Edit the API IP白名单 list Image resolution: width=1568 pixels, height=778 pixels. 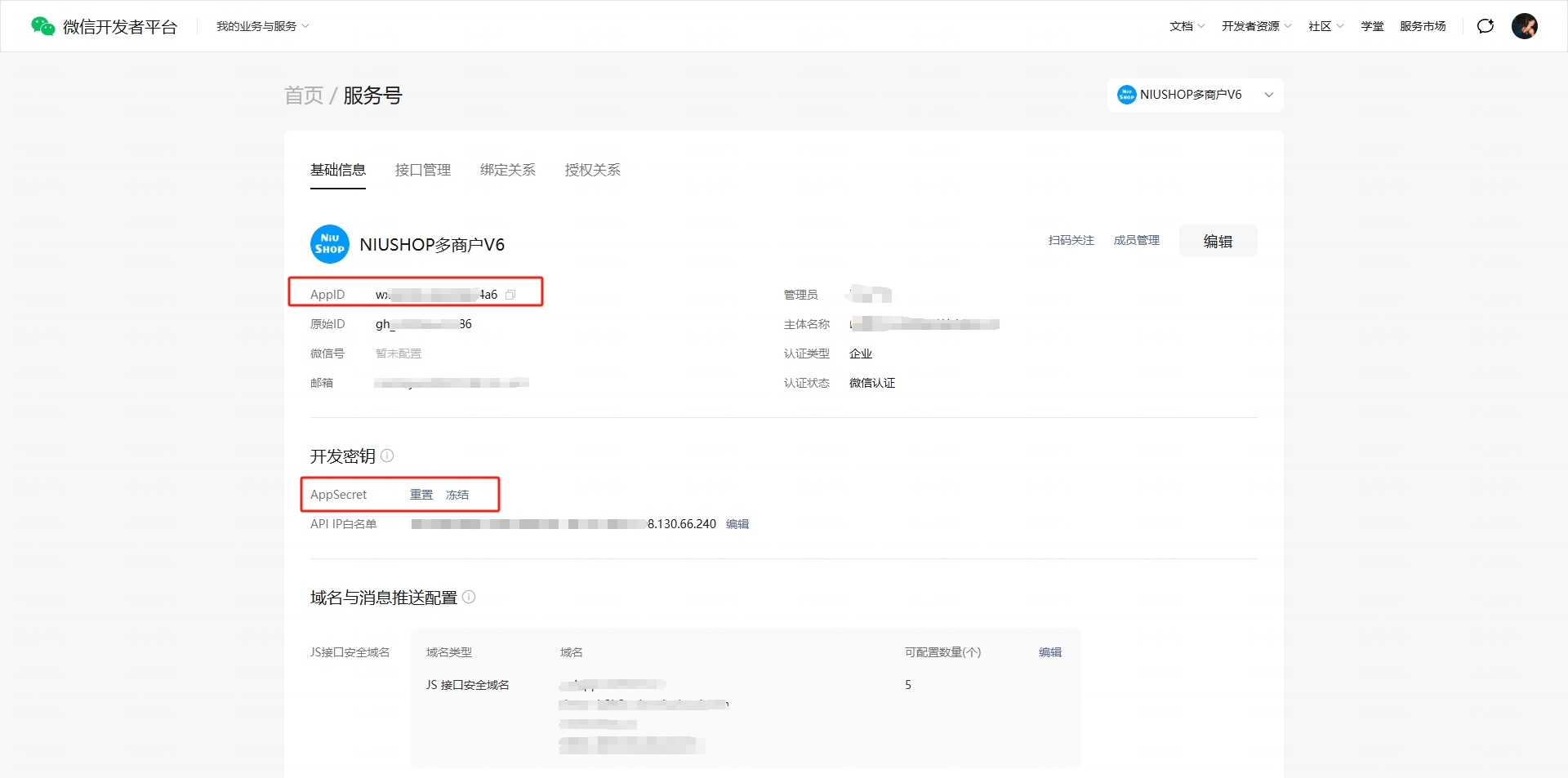[x=737, y=524]
